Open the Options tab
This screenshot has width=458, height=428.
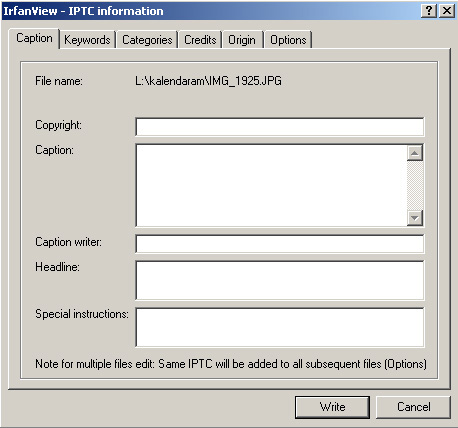(288, 40)
